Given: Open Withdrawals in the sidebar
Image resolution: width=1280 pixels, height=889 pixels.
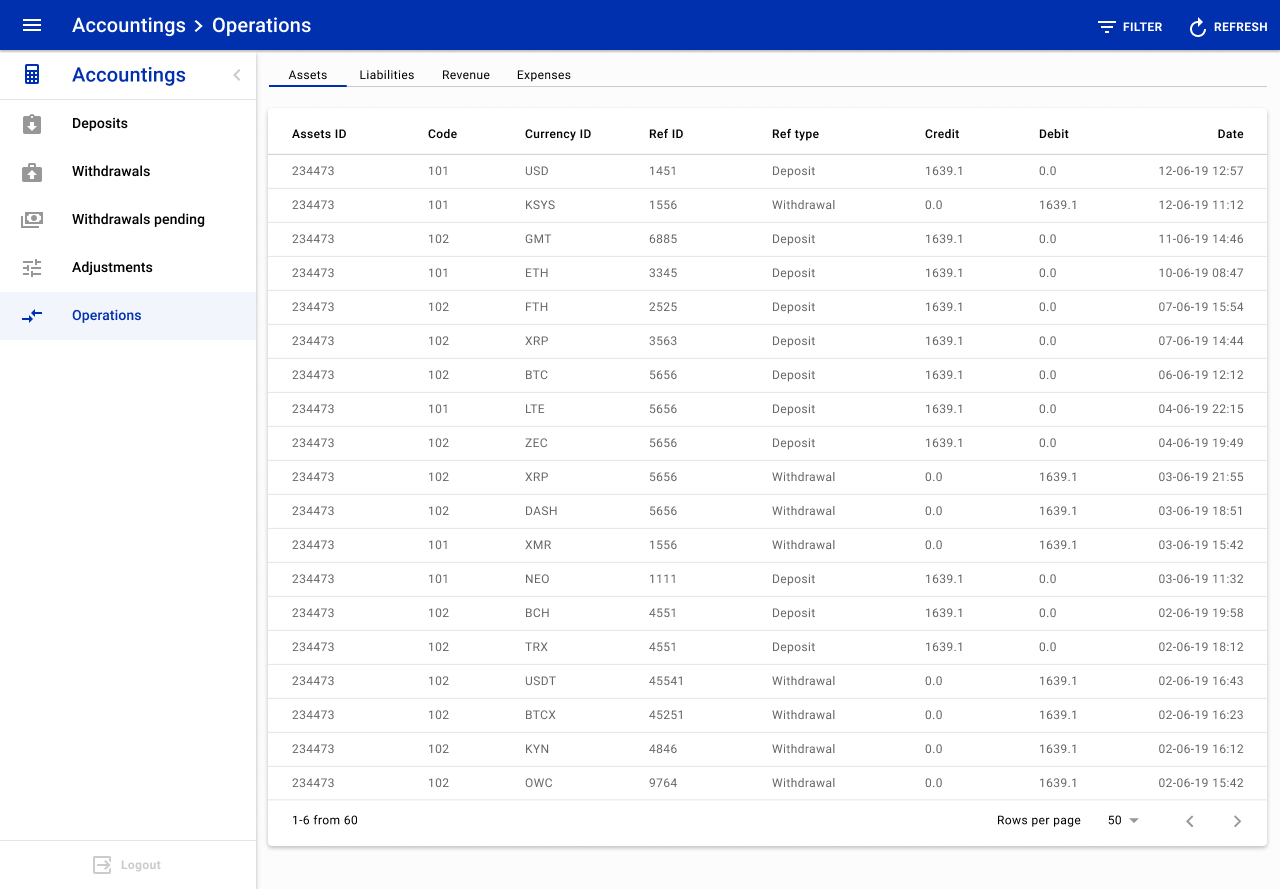Looking at the screenshot, I should click(128, 172).
